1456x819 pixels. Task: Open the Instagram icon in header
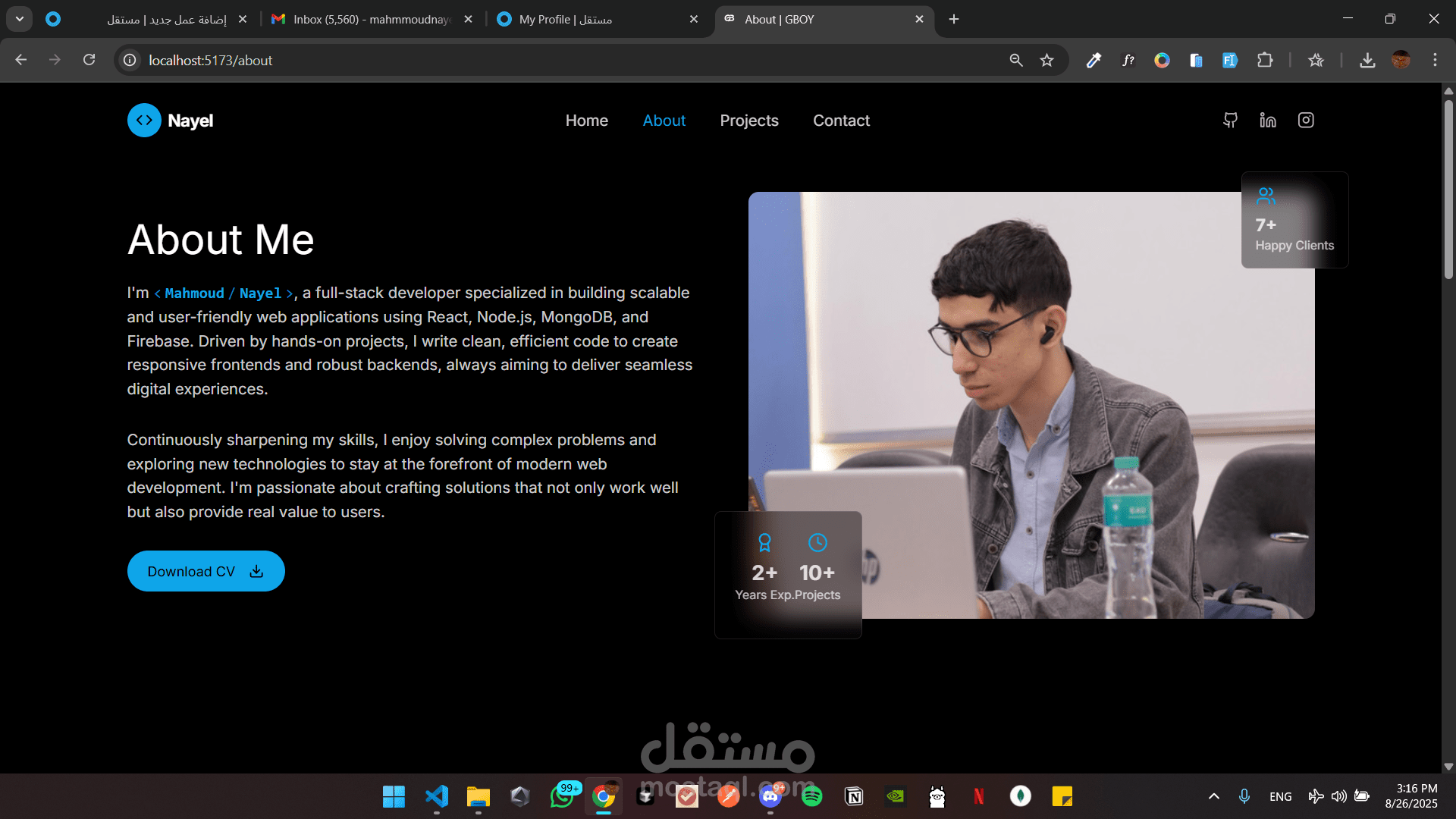pyautogui.click(x=1306, y=121)
